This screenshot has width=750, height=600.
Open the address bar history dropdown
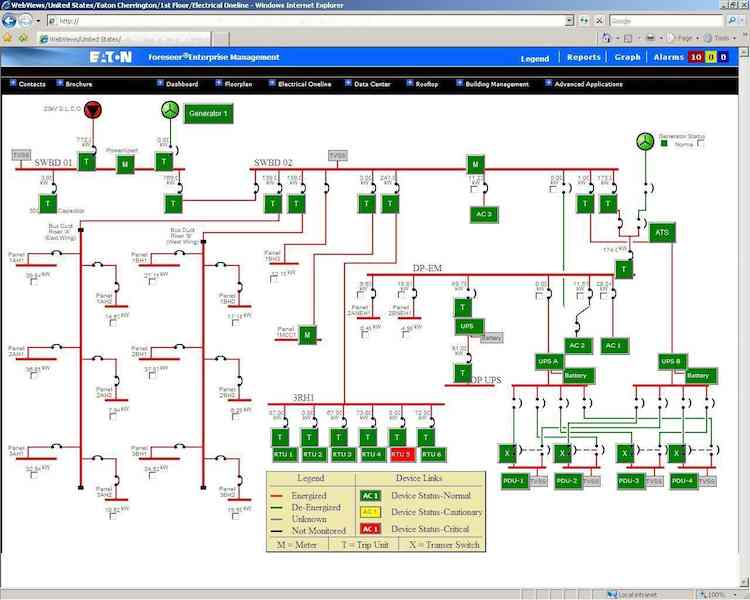tap(569, 21)
